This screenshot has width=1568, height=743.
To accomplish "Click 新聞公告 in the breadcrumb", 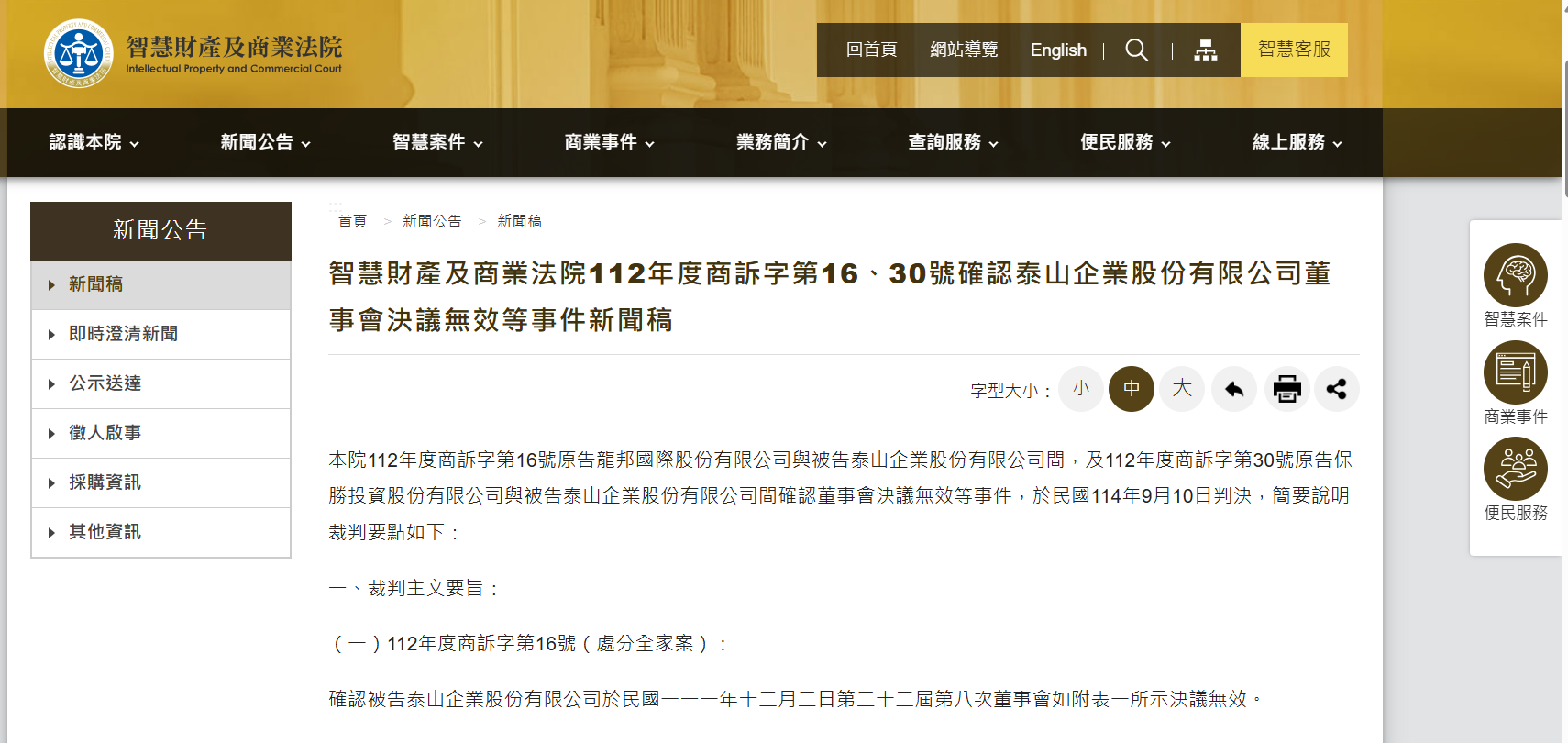I will point(432,221).
